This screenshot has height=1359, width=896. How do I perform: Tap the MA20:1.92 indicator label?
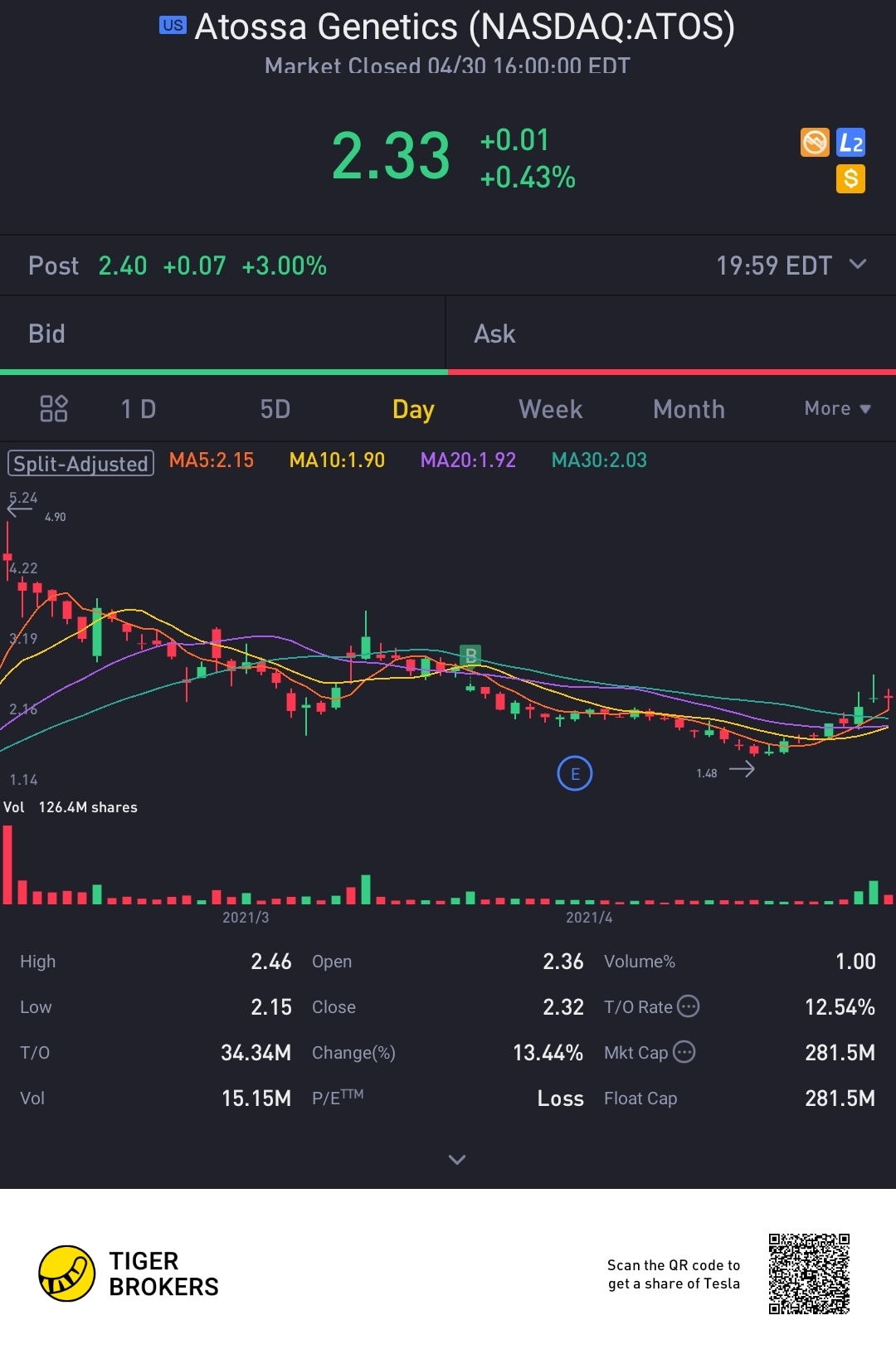468,460
